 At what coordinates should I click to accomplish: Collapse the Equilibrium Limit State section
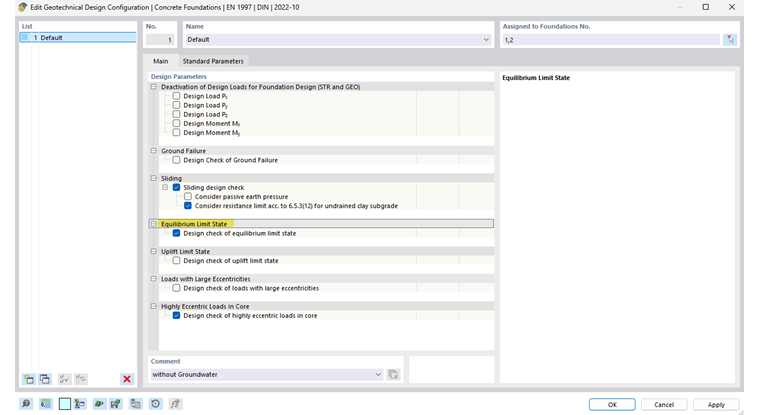(154, 224)
